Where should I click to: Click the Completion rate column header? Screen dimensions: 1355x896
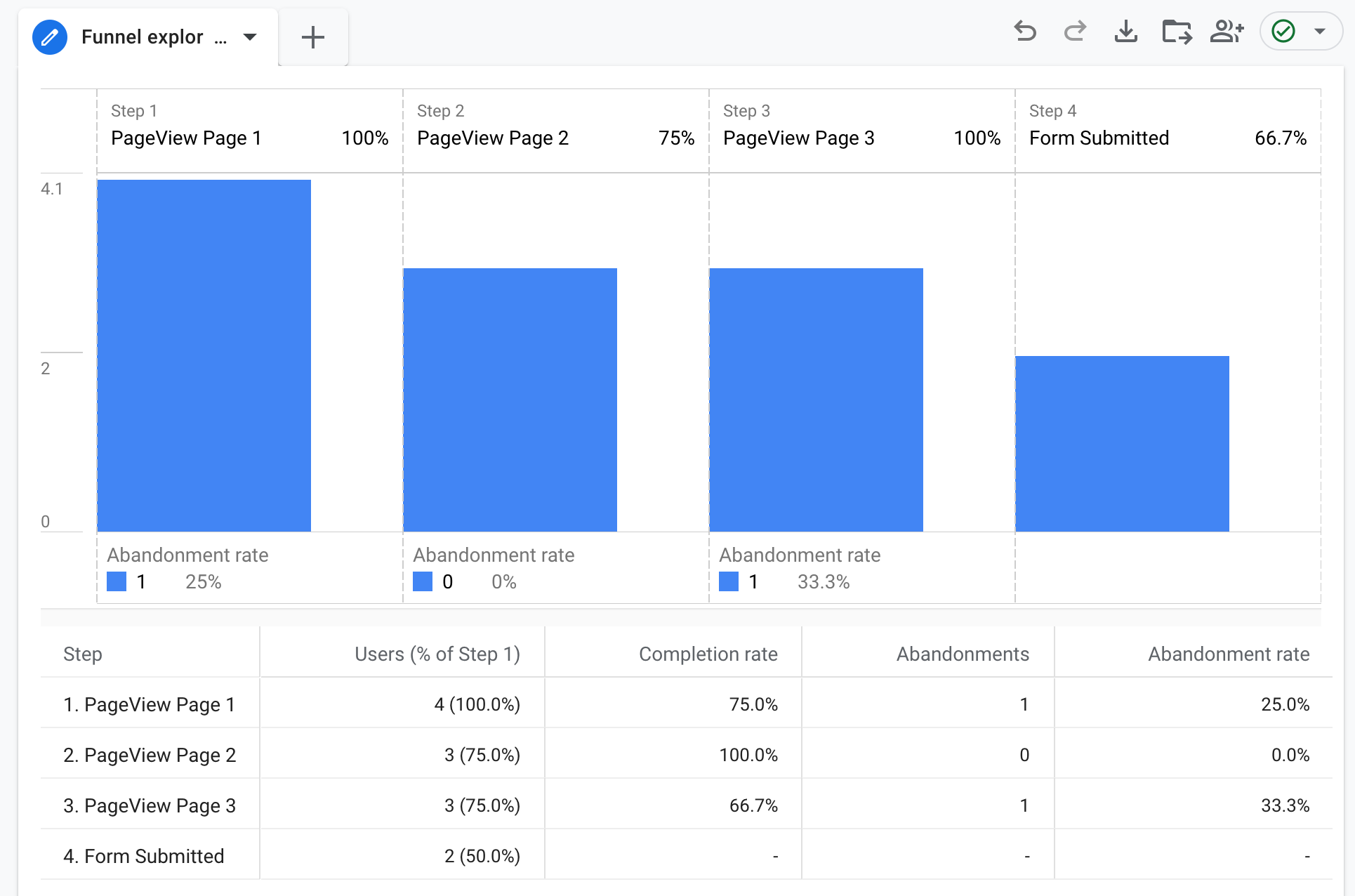coord(708,654)
